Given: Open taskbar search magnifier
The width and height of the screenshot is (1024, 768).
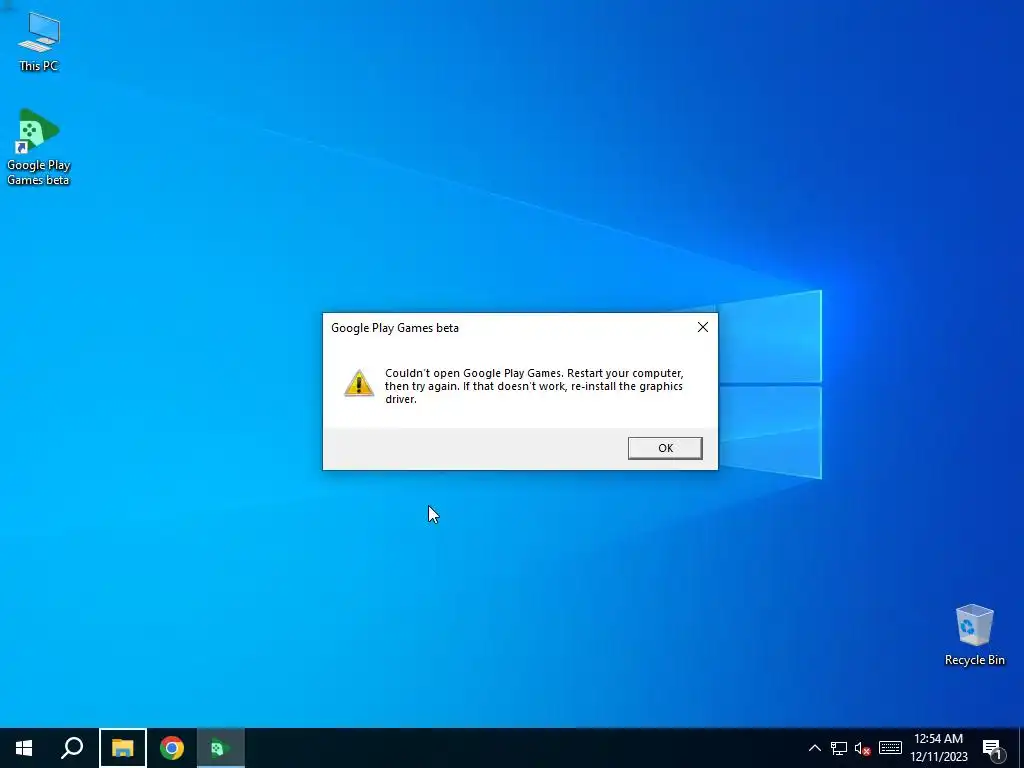Looking at the screenshot, I should [72, 748].
